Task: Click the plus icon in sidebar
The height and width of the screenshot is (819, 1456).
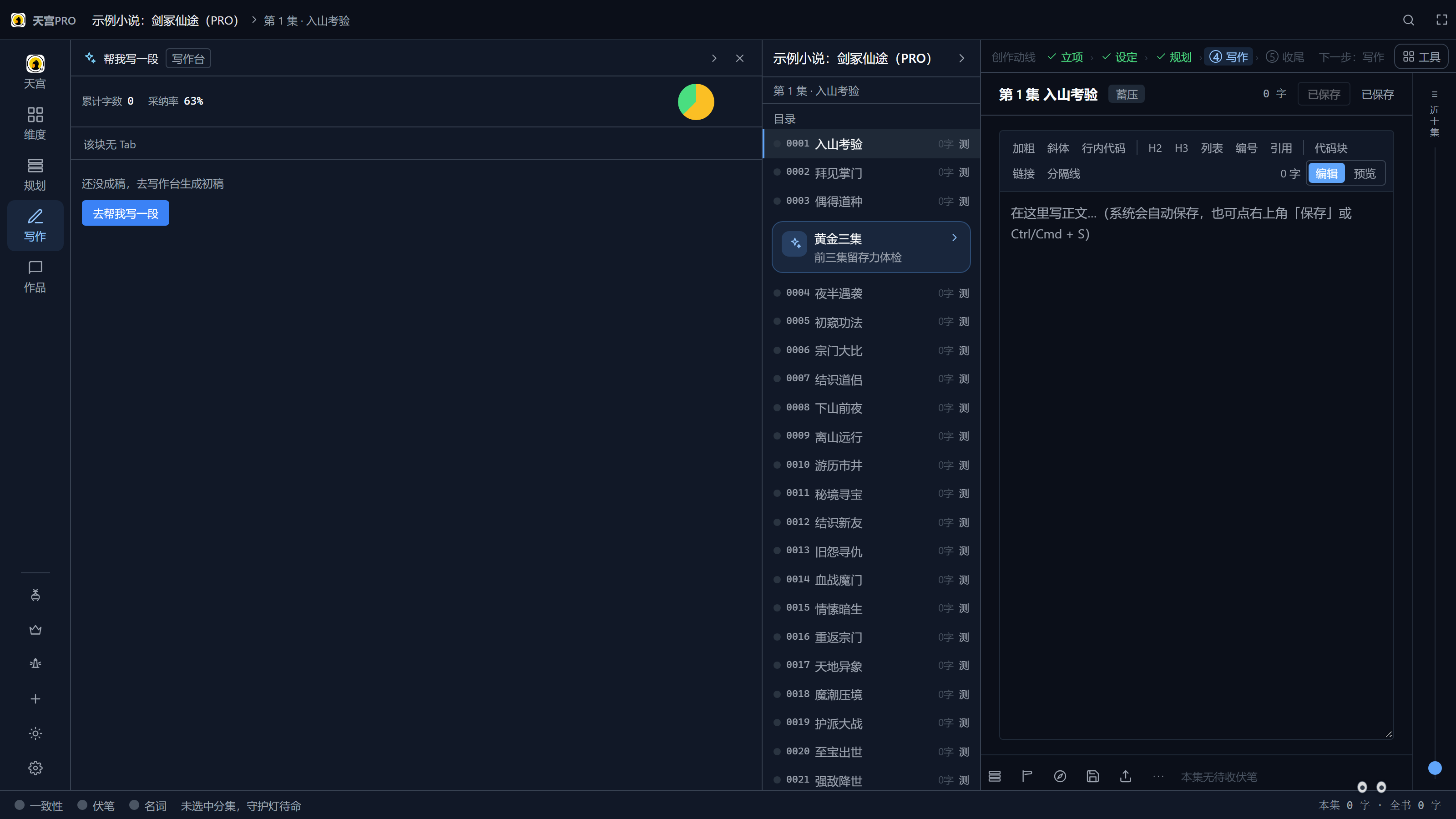Action: tap(35, 698)
